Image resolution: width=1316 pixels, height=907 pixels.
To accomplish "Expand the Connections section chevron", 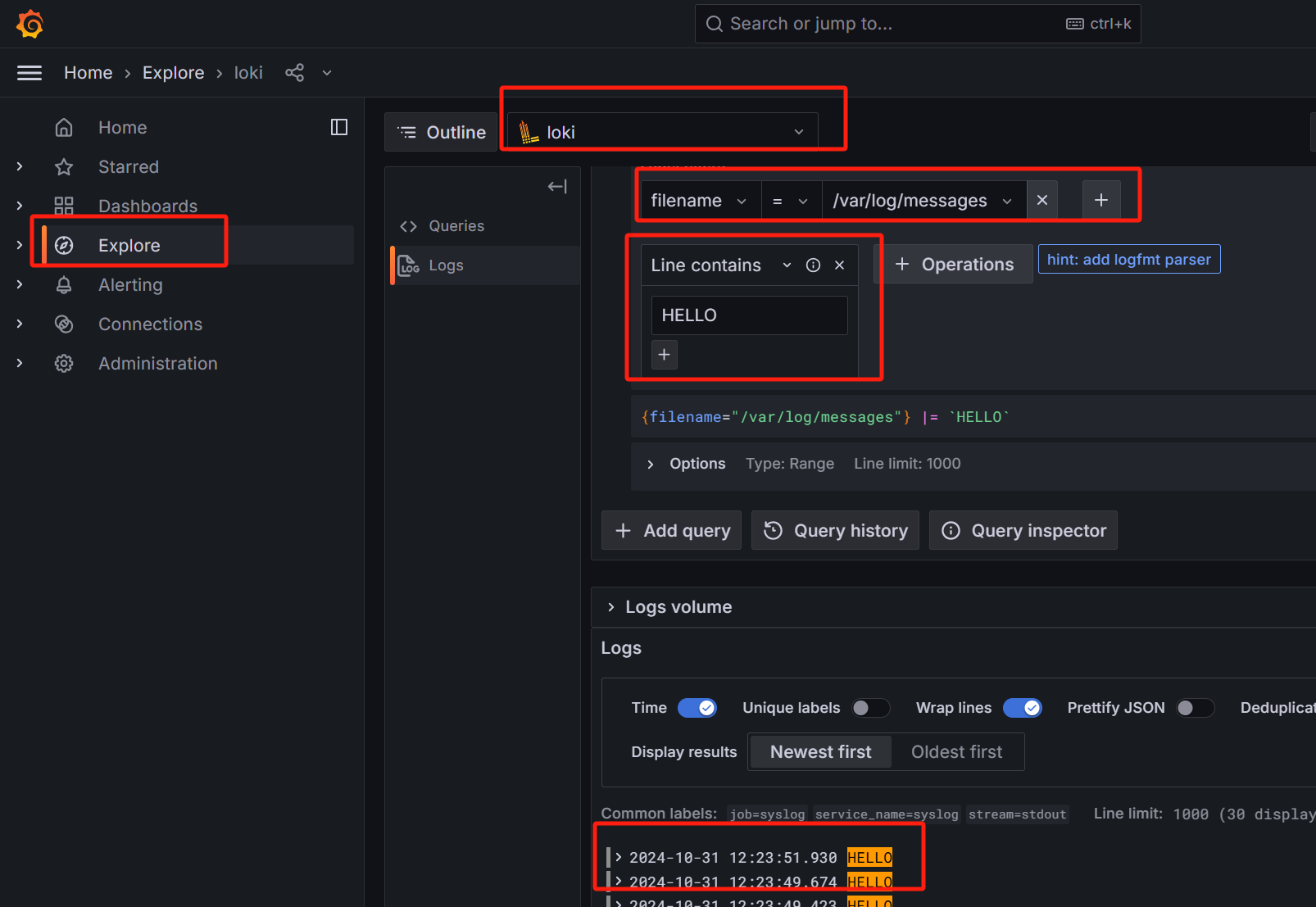I will (20, 324).
